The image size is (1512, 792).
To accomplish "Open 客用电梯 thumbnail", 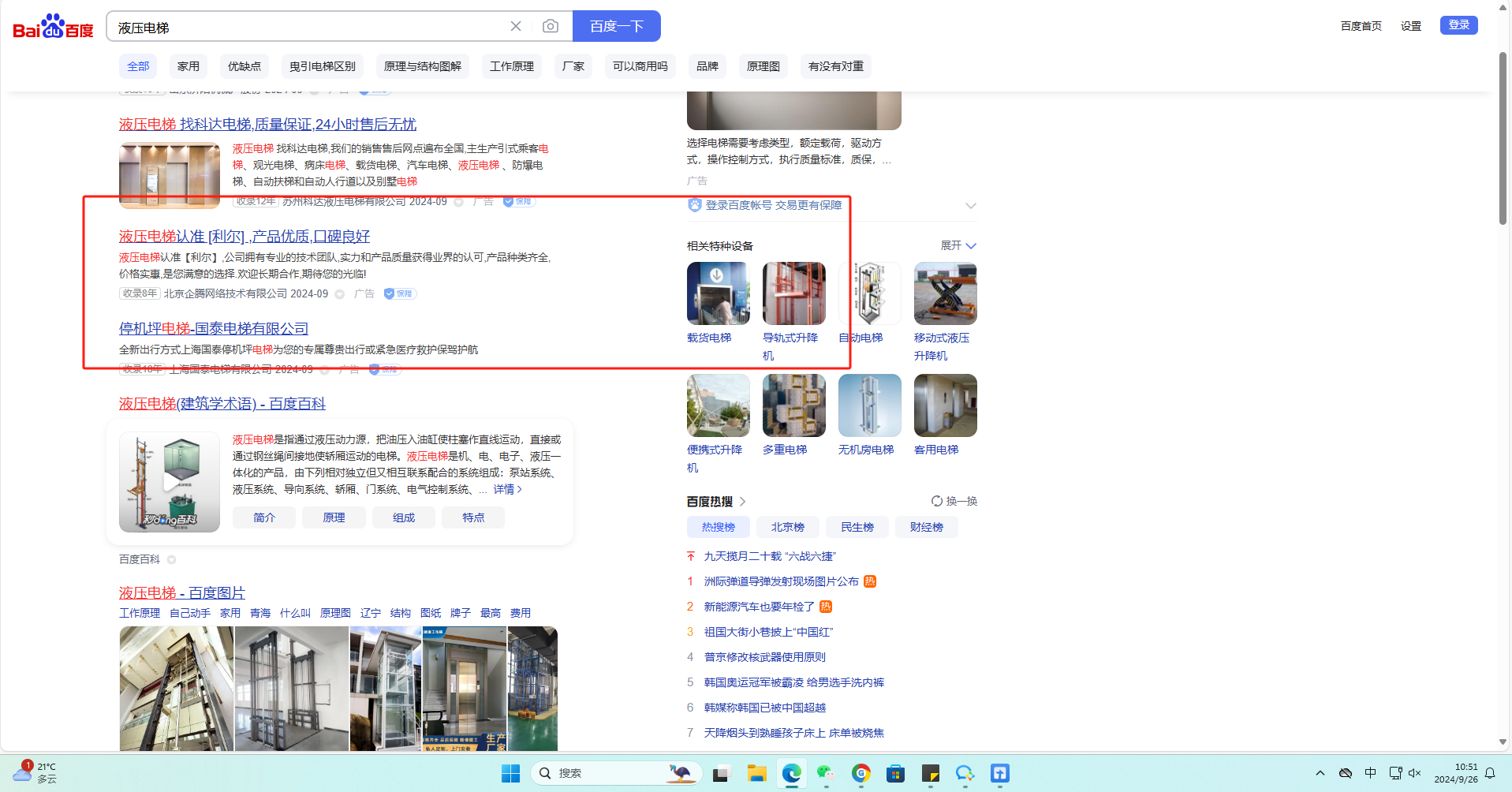I will pyautogui.click(x=946, y=405).
